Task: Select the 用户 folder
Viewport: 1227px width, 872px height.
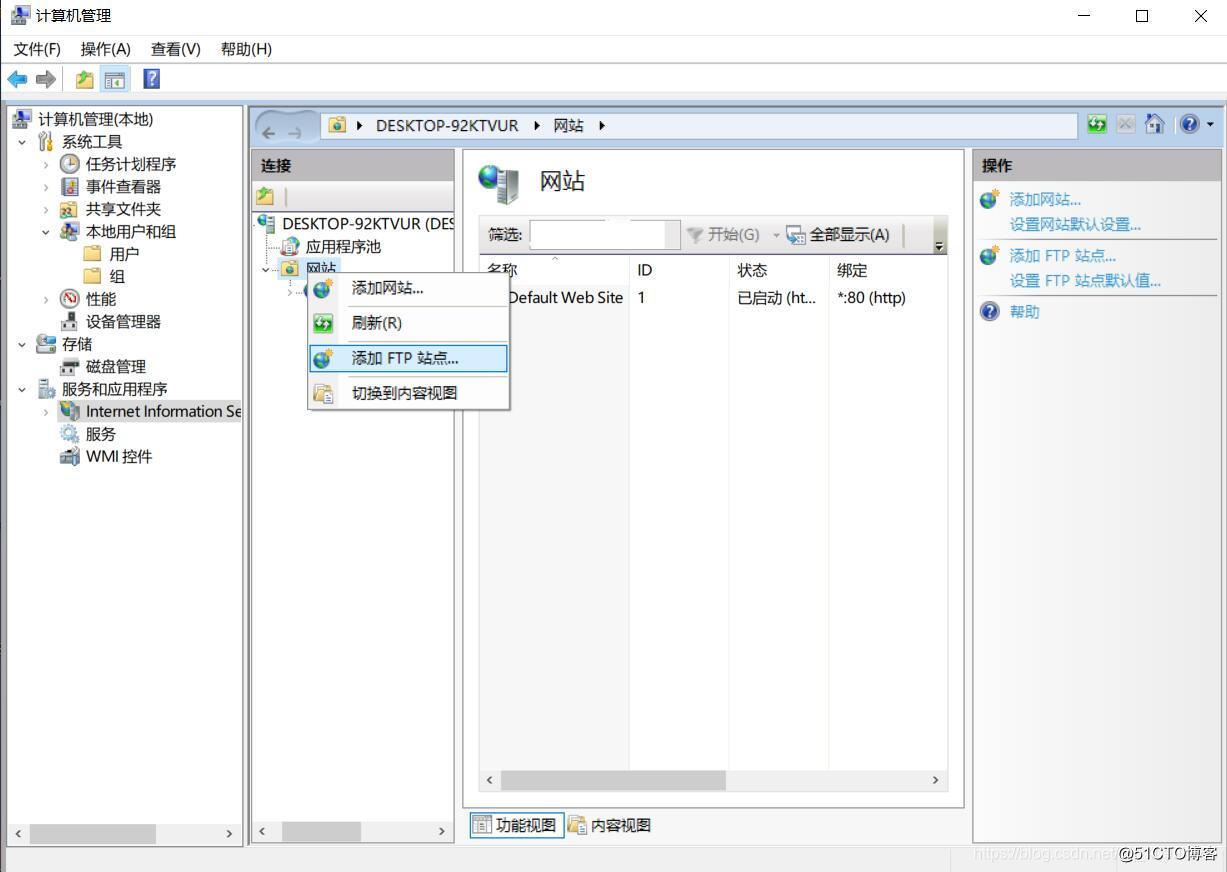Action: coord(124,254)
